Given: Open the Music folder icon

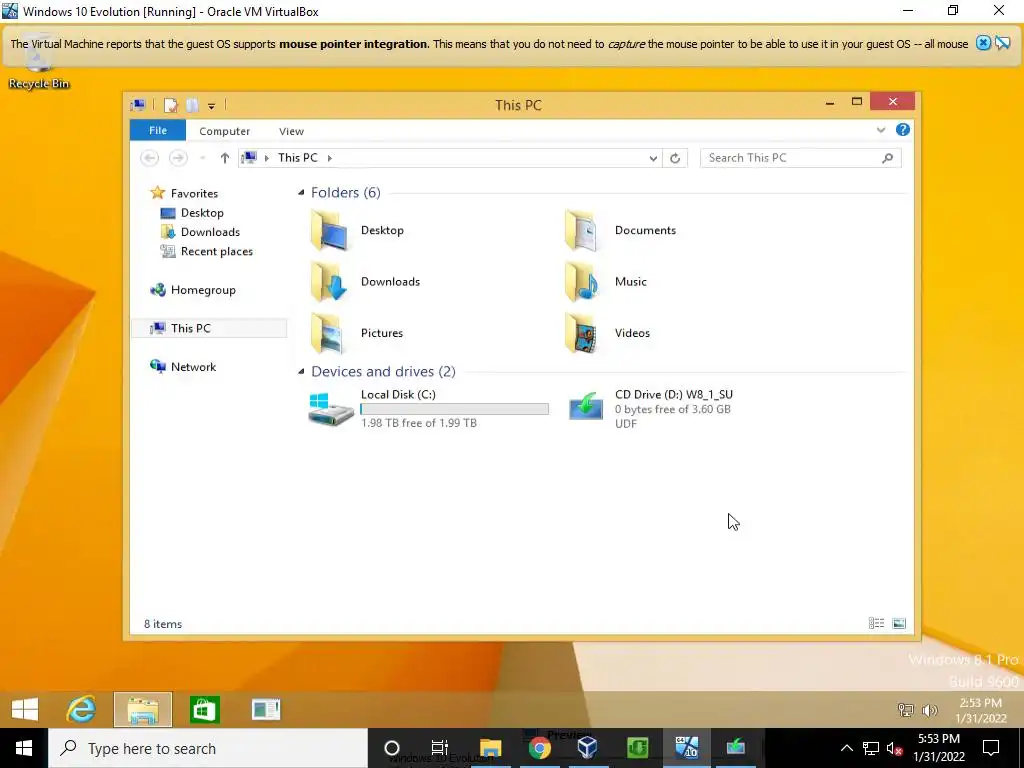Looking at the screenshot, I should click(581, 281).
